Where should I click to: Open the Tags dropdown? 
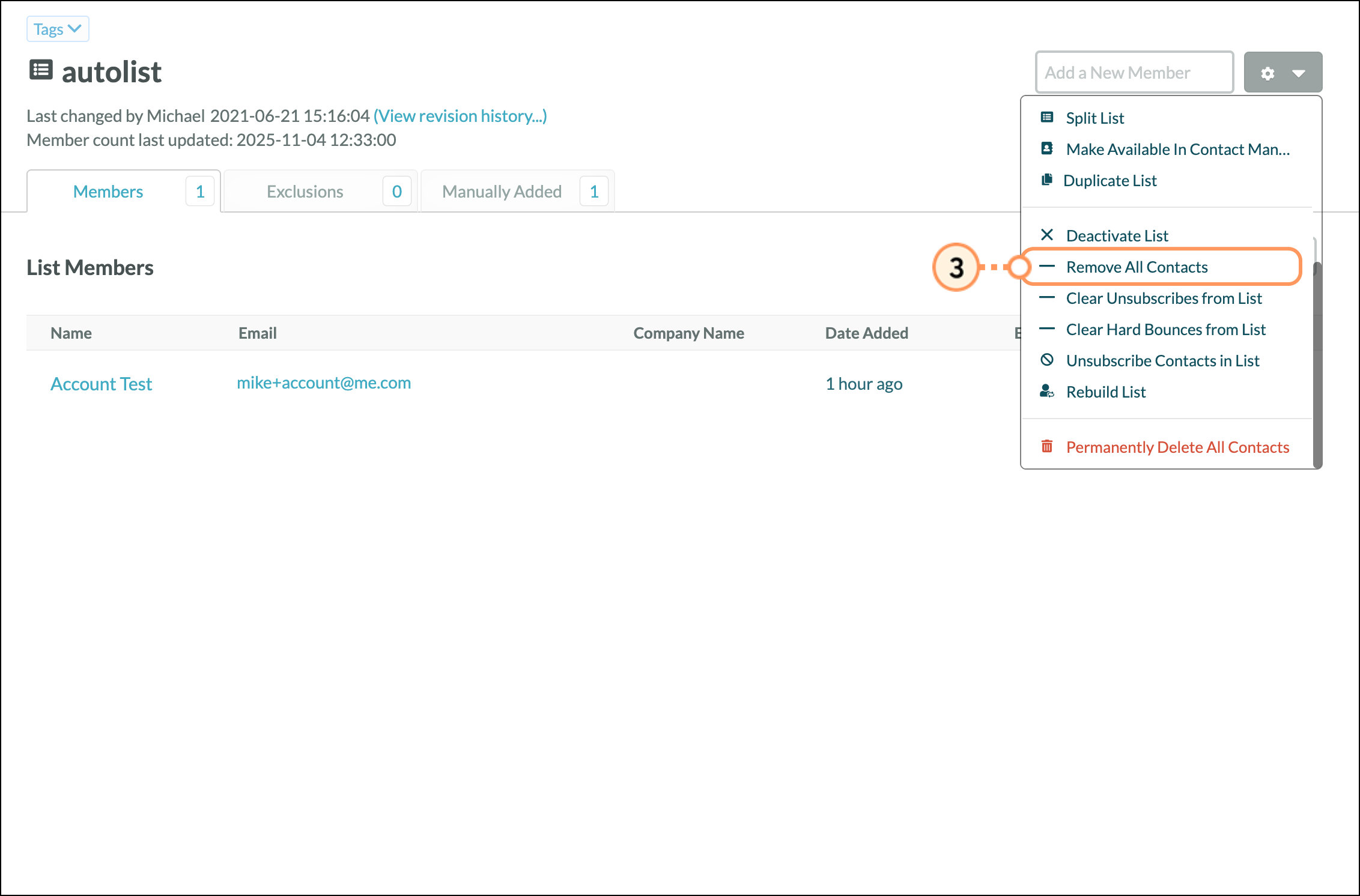pyautogui.click(x=58, y=29)
